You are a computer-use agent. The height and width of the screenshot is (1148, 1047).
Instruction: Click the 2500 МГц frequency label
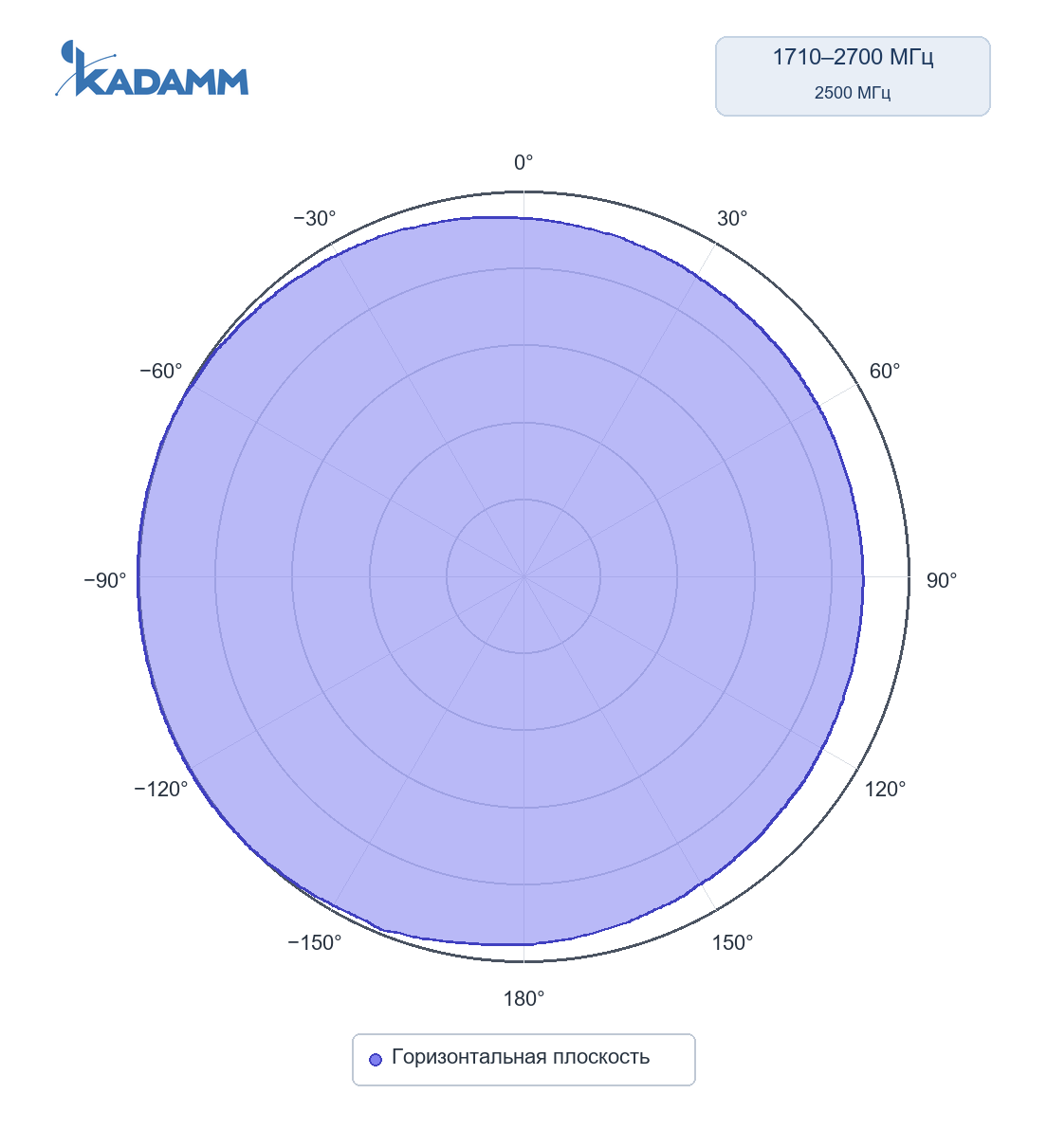(x=853, y=93)
